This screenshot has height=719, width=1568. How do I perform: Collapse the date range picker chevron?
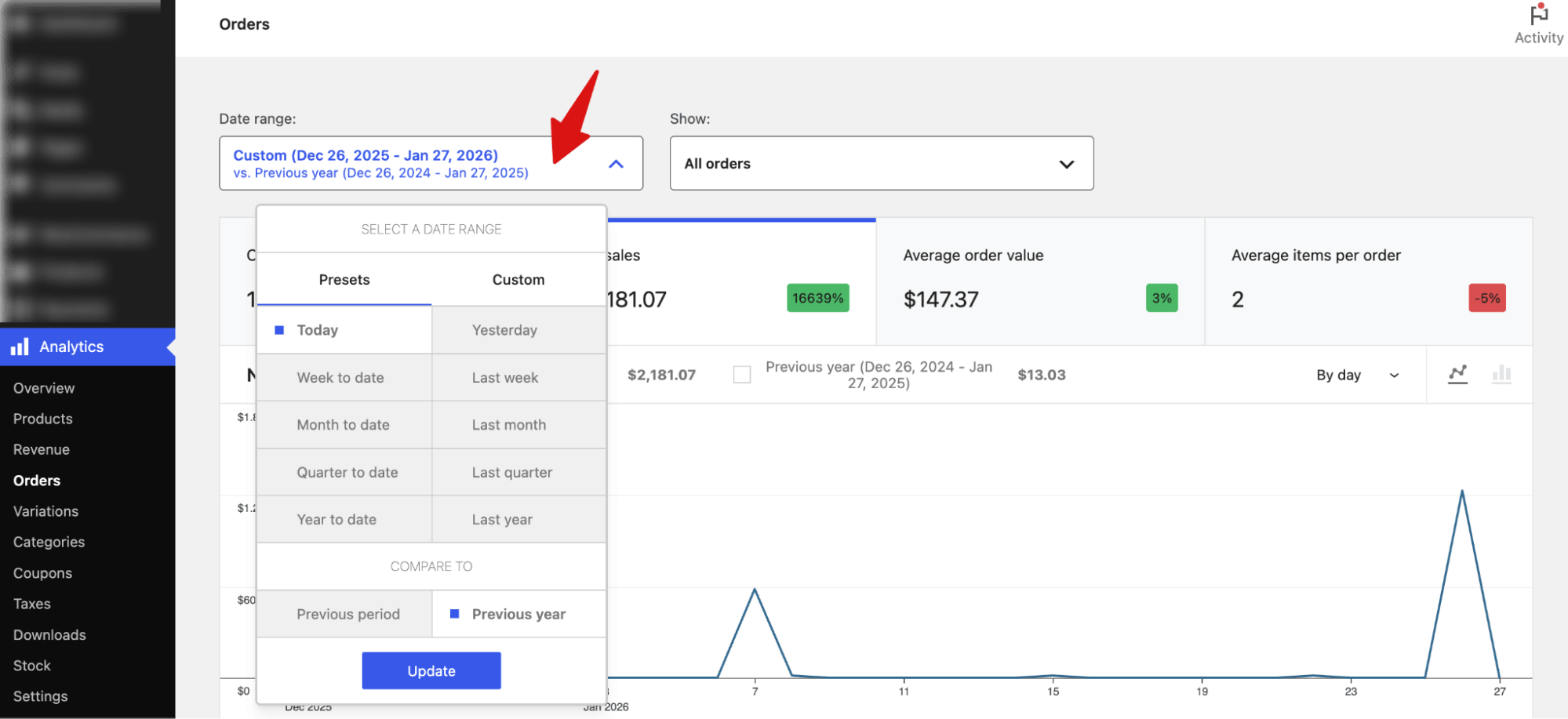(x=617, y=163)
